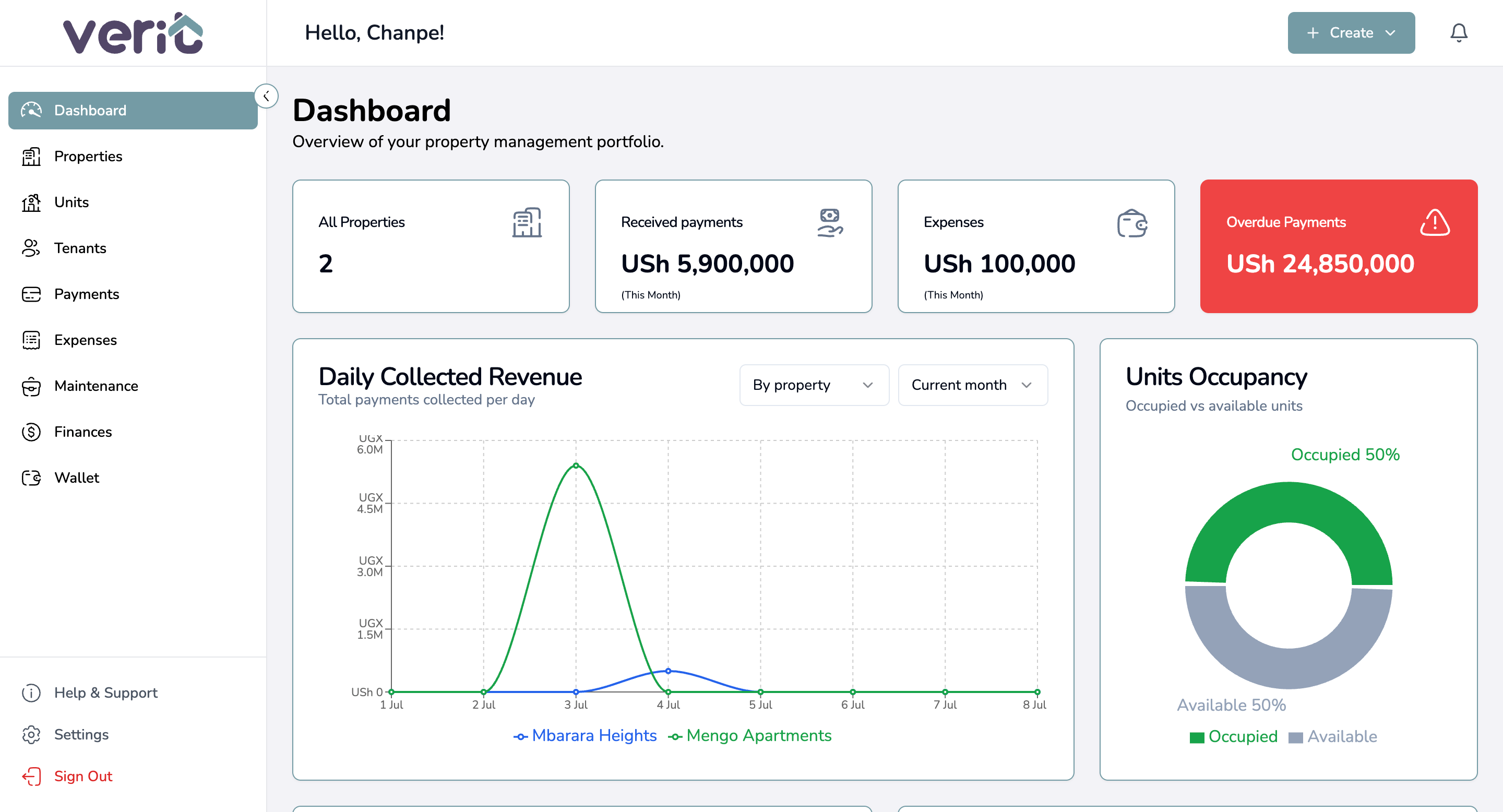Screen dimensions: 1503x812
Task: Click the Help & Support info icon
Action: pos(31,692)
